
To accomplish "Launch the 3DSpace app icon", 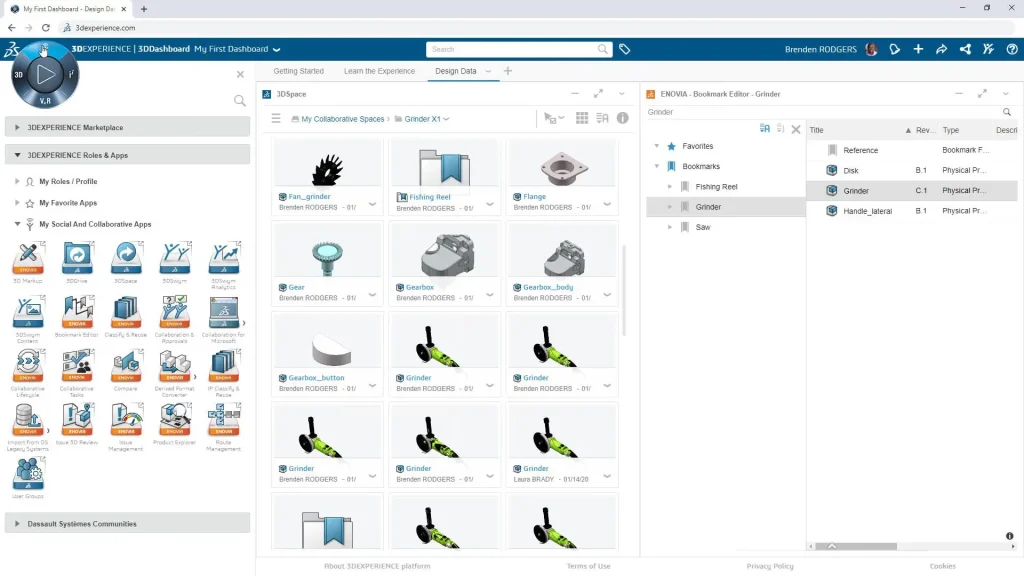I will (x=126, y=258).
